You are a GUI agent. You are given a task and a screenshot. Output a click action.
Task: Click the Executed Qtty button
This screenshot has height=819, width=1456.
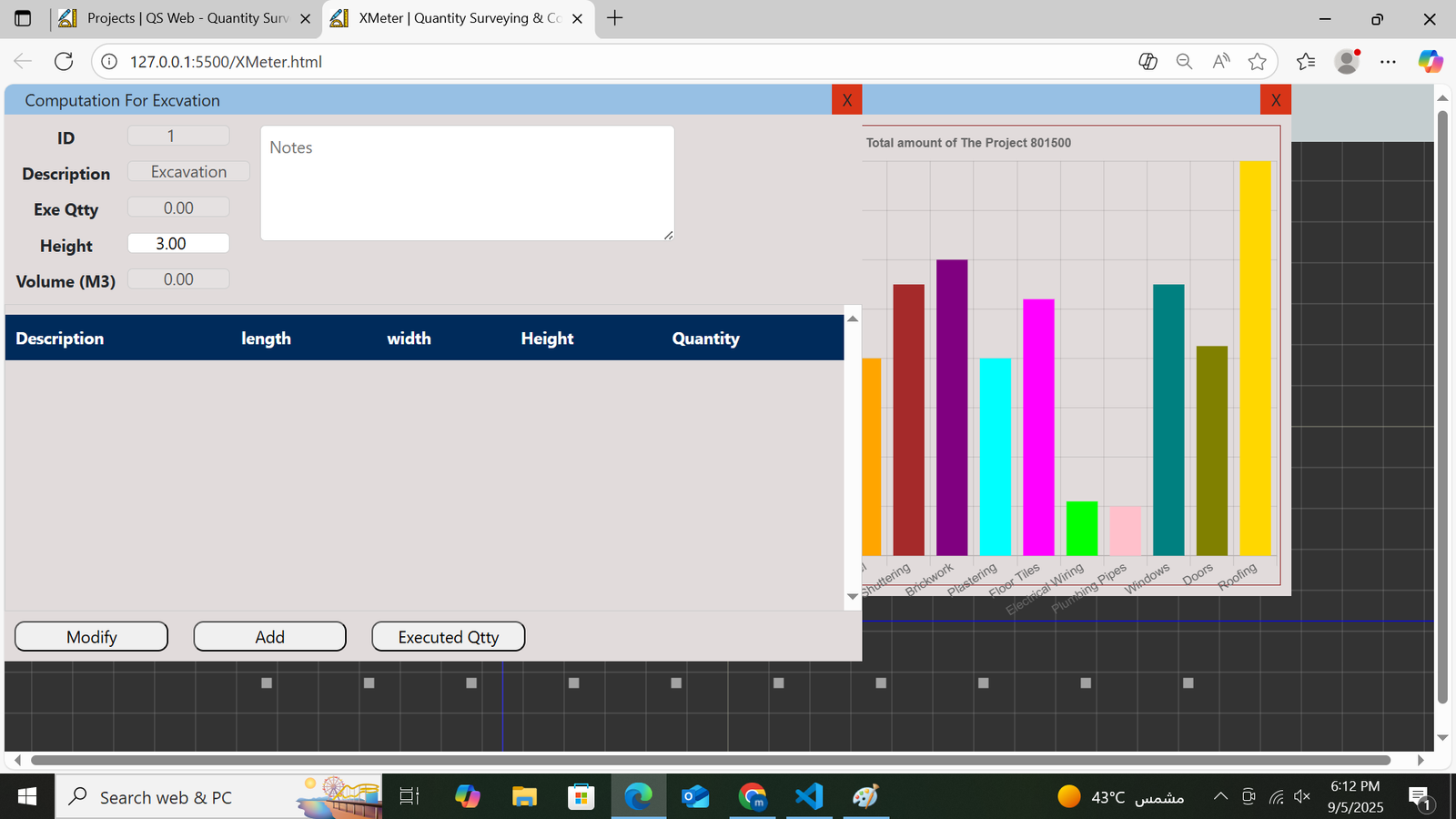tap(448, 637)
